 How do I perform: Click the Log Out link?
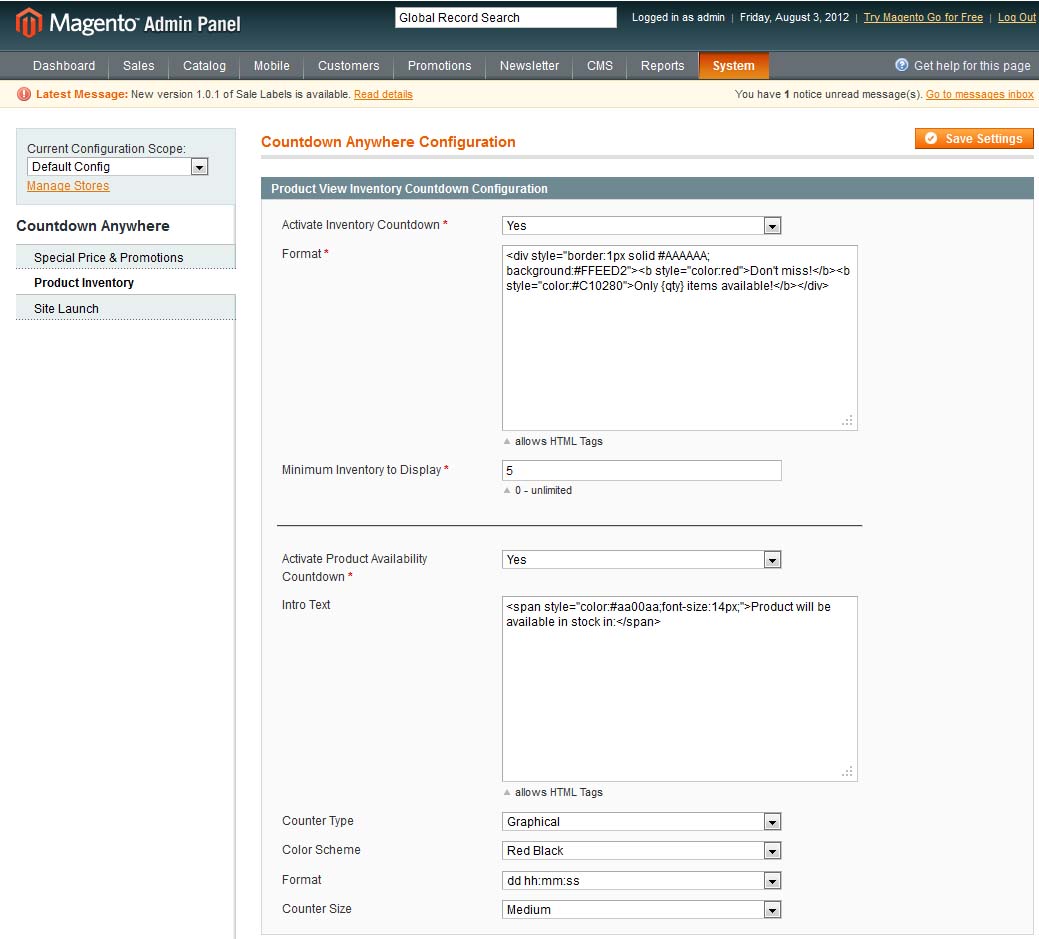click(1016, 17)
